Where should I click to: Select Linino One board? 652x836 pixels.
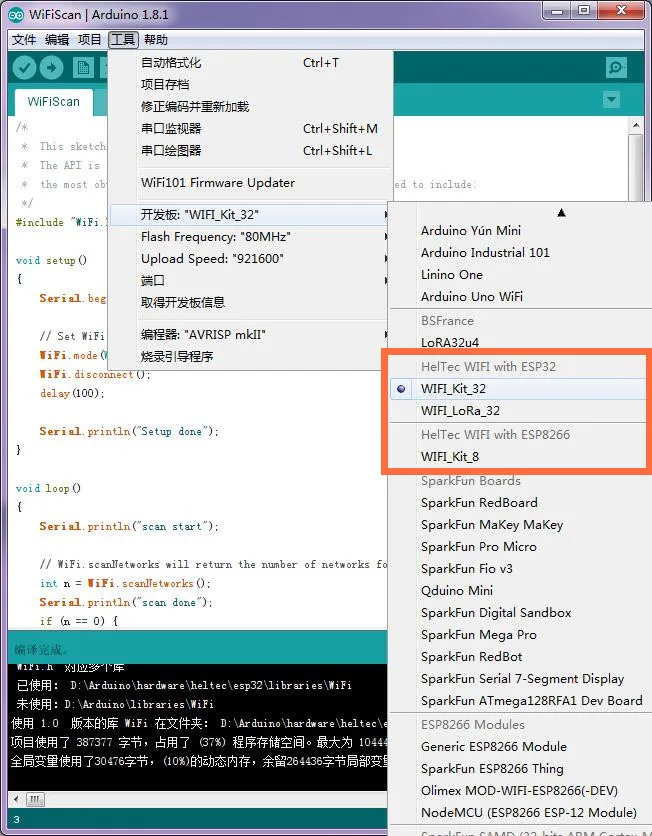[x=520, y=275]
